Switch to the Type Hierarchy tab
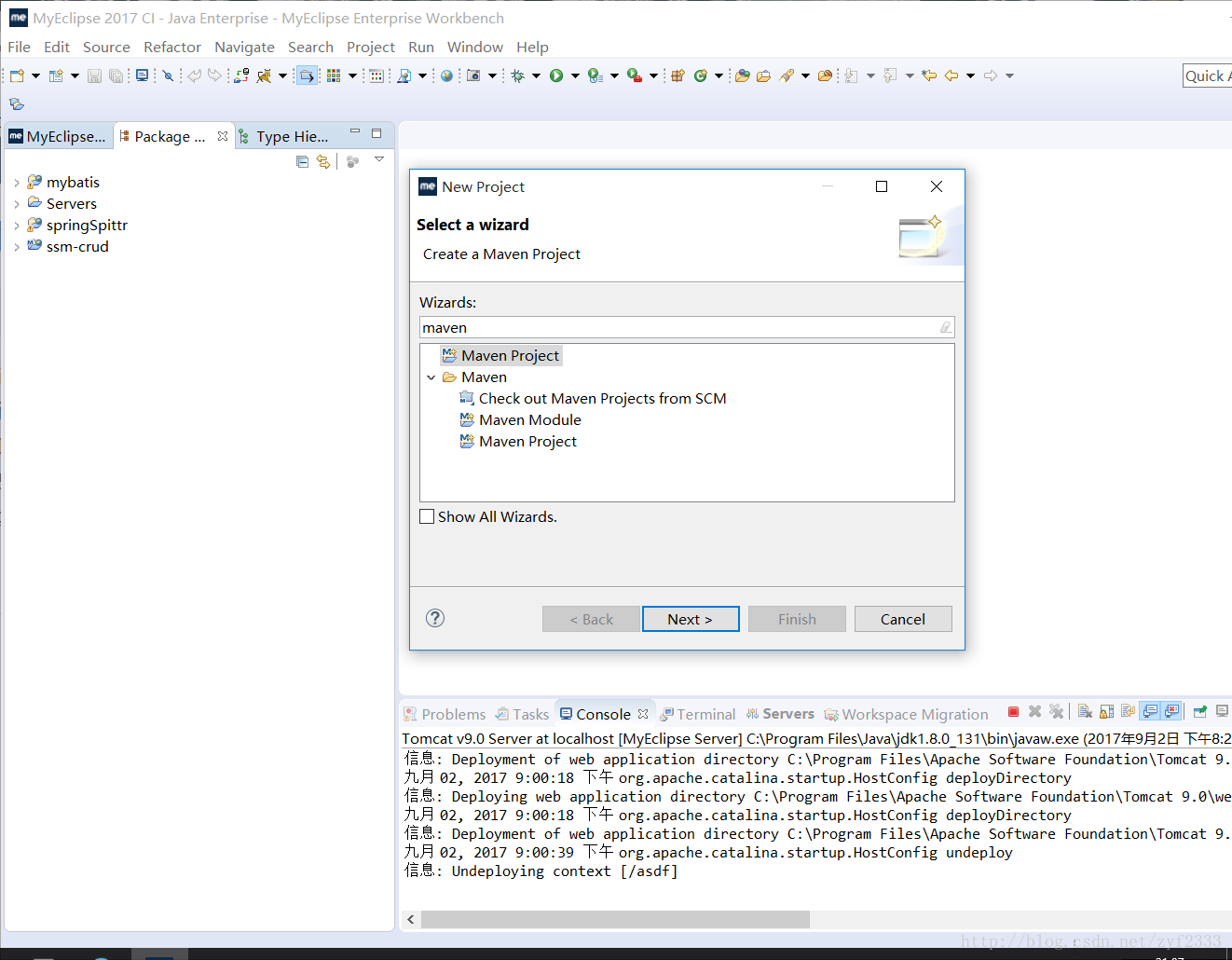The height and width of the screenshot is (960, 1232). point(283,136)
